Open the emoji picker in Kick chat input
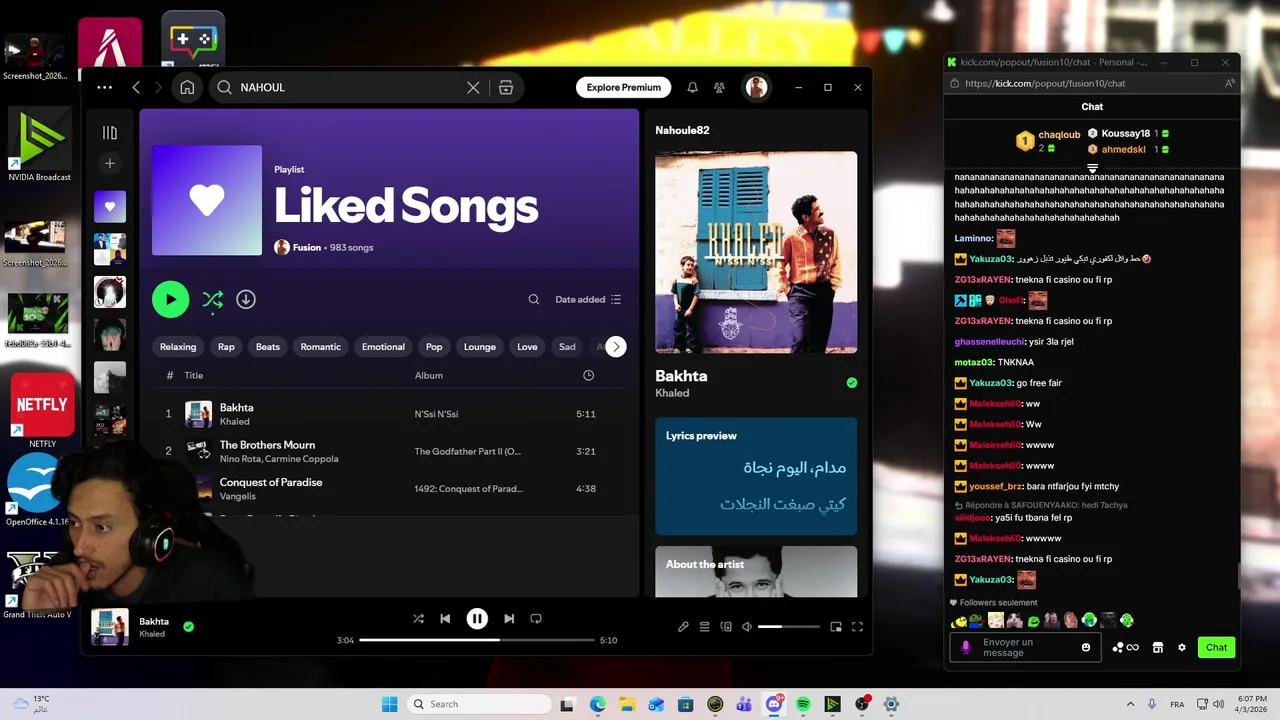Viewport: 1280px width, 720px height. 1086,647
